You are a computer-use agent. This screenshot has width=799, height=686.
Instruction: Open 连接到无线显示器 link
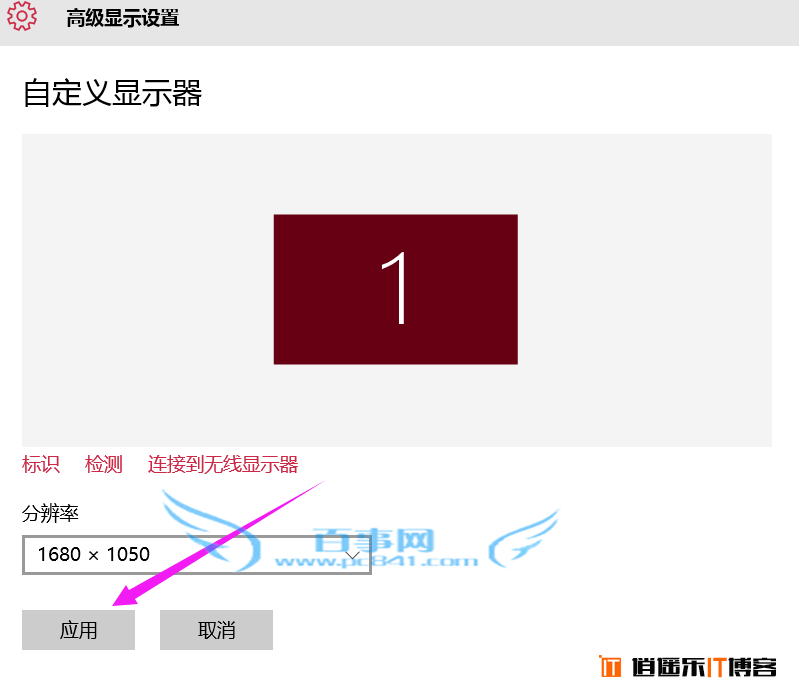pyautogui.click(x=223, y=464)
